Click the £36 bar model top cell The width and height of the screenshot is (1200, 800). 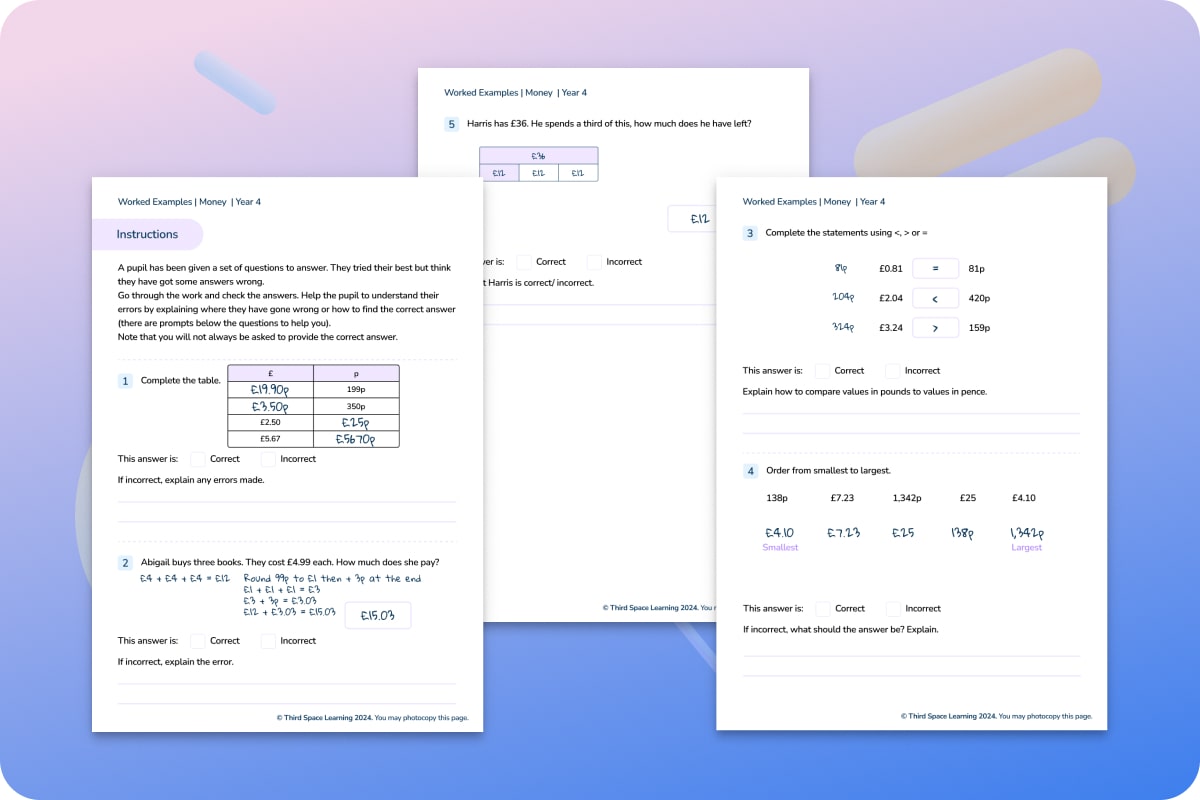[538, 156]
